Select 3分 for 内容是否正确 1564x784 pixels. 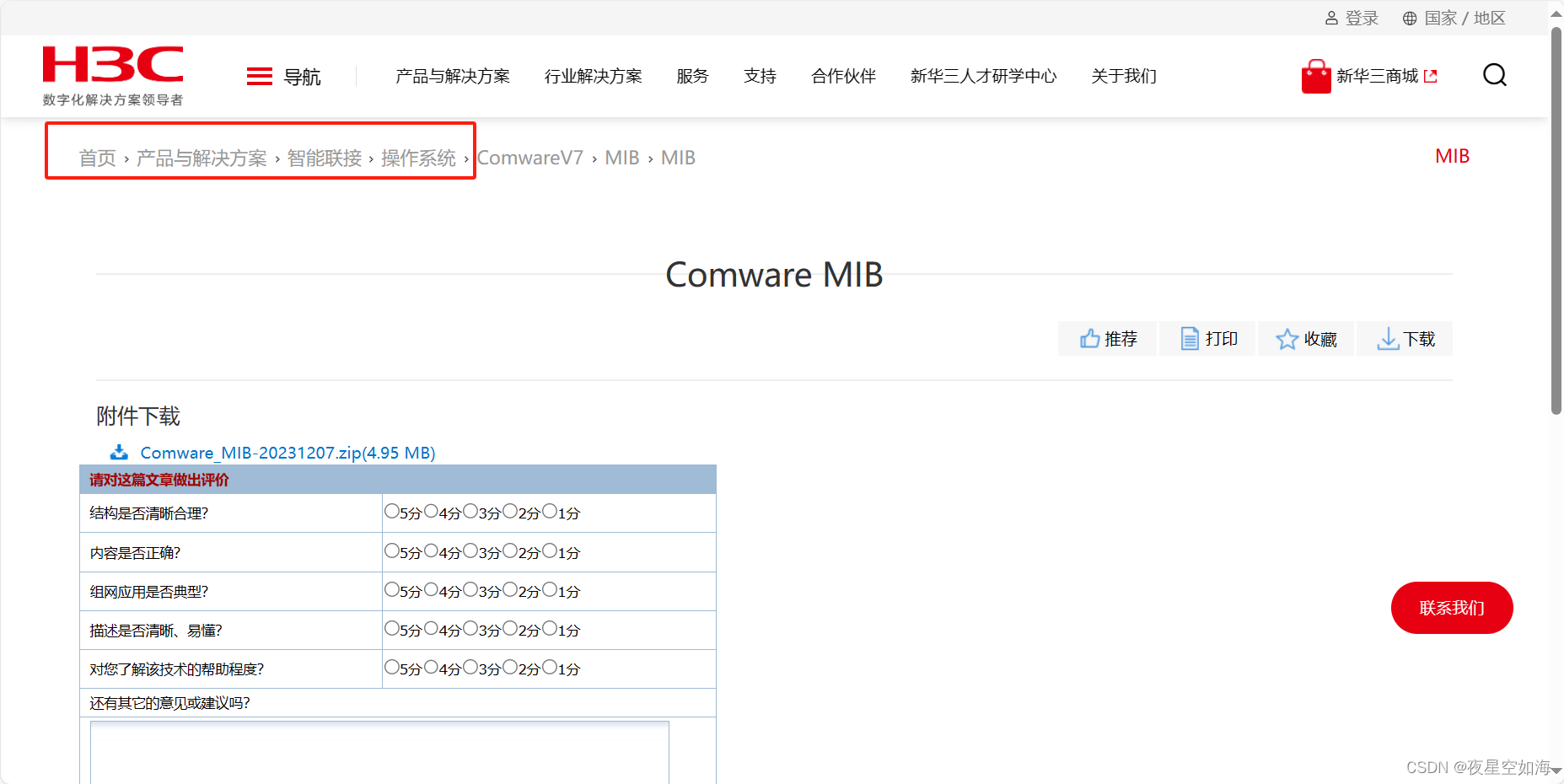coord(470,550)
